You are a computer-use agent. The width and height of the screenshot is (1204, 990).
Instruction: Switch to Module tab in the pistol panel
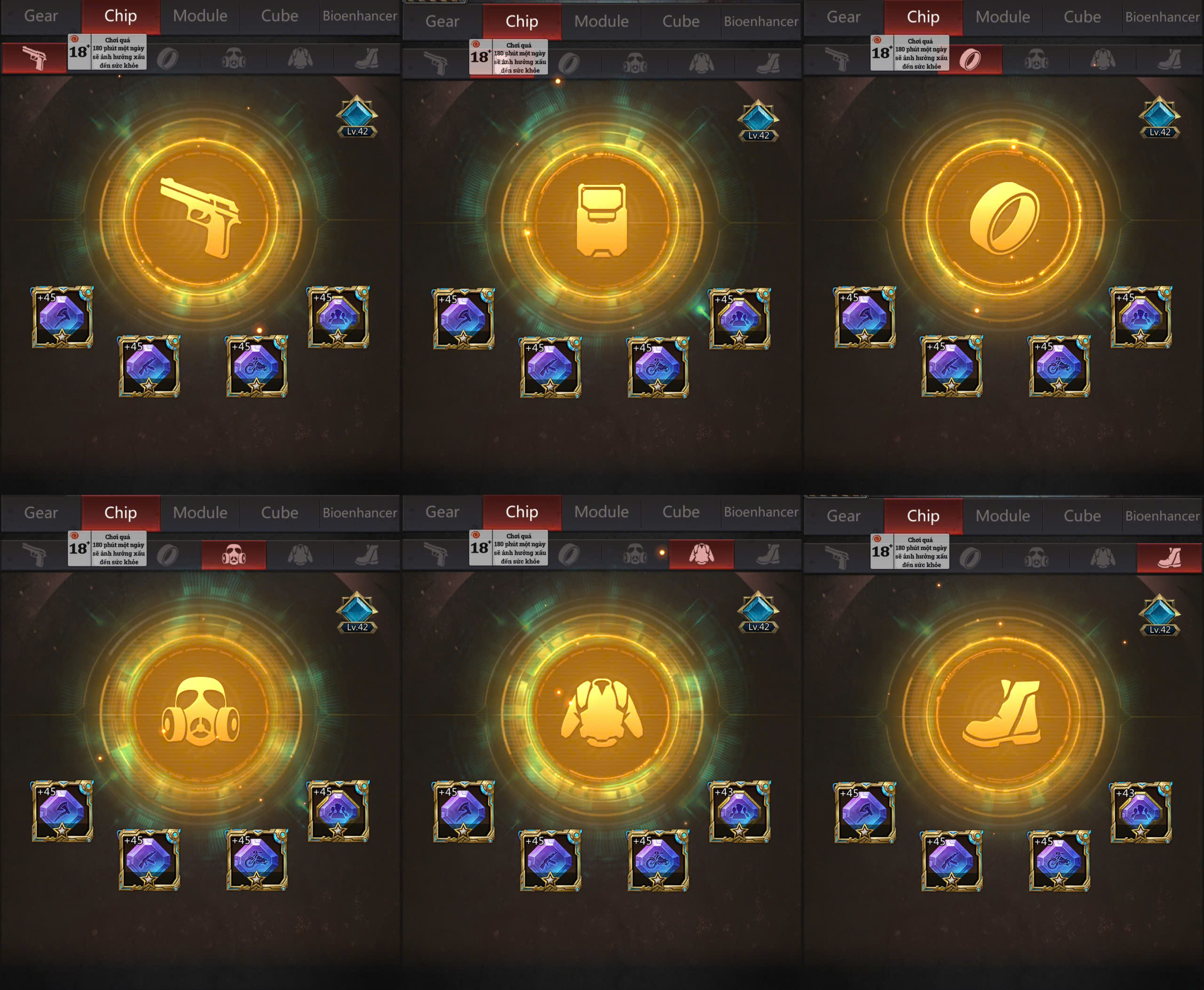pyautogui.click(x=200, y=16)
